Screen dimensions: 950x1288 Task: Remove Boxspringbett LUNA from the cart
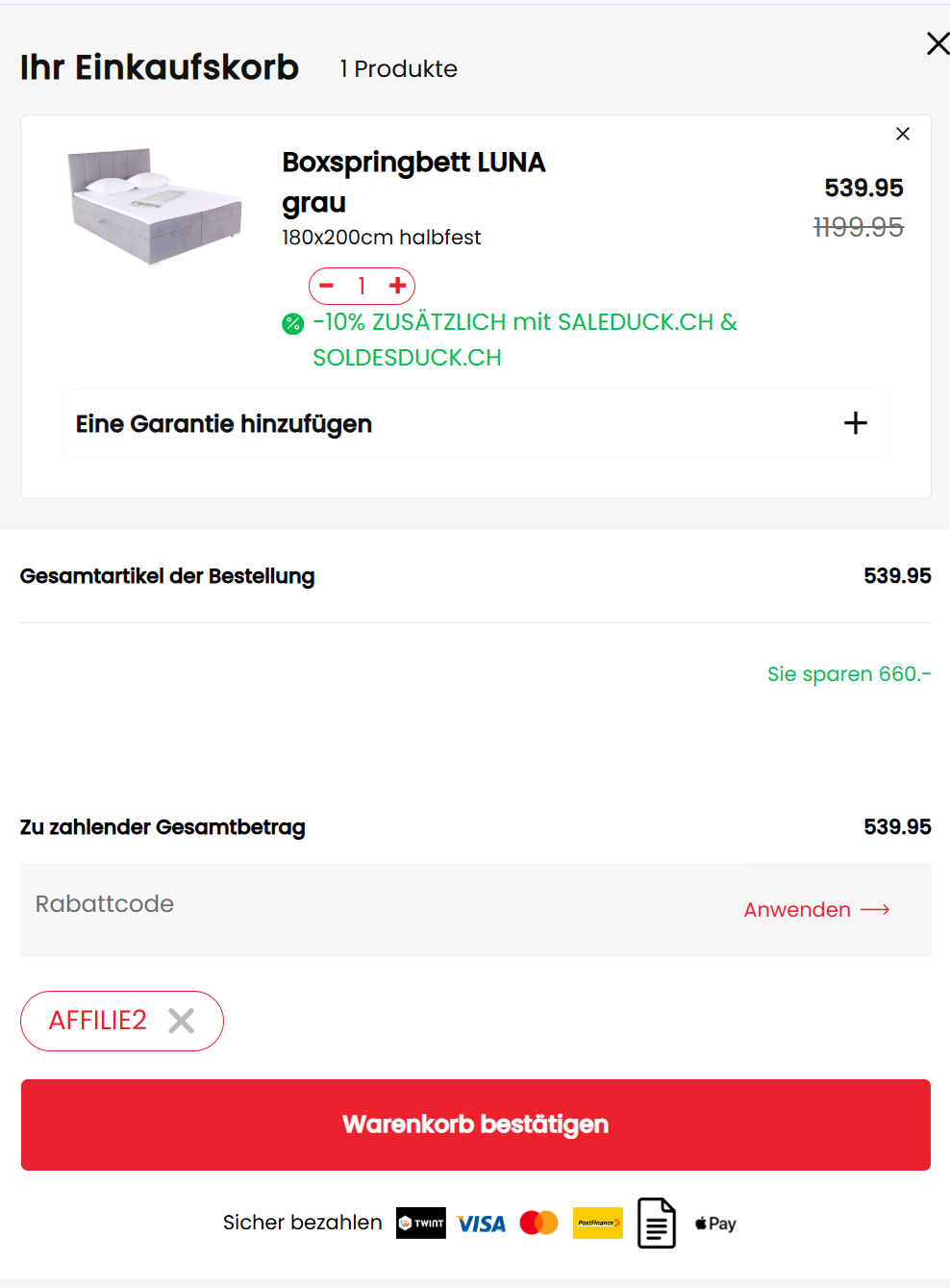point(902,134)
